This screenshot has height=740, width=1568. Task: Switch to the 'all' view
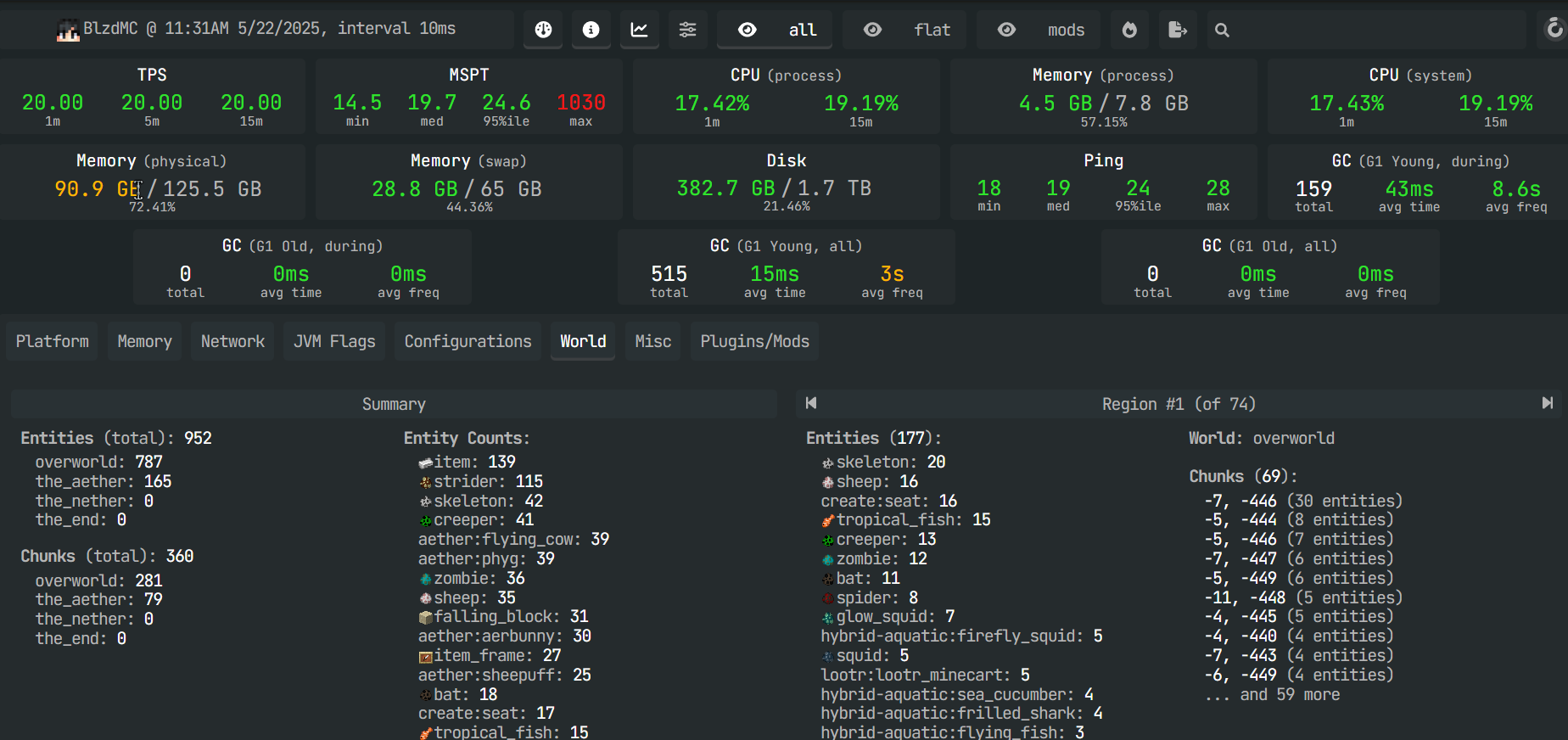pos(775,30)
